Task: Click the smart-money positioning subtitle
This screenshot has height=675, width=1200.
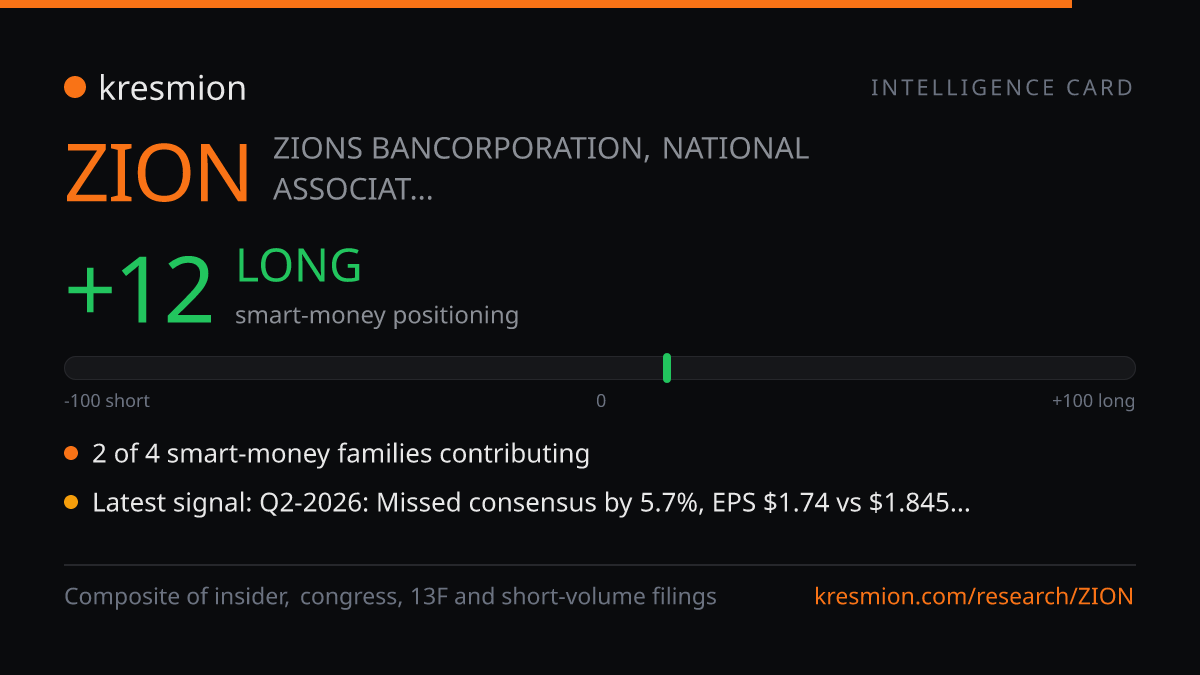Action: click(377, 315)
